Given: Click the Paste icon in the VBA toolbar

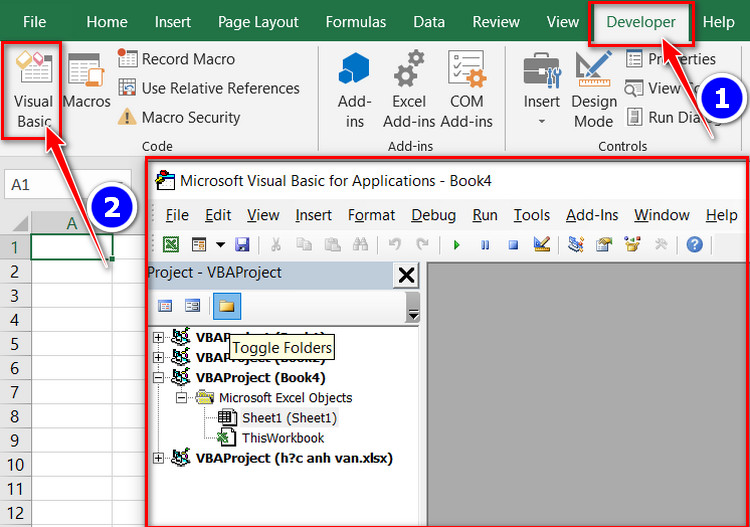Looking at the screenshot, I should click(x=332, y=245).
